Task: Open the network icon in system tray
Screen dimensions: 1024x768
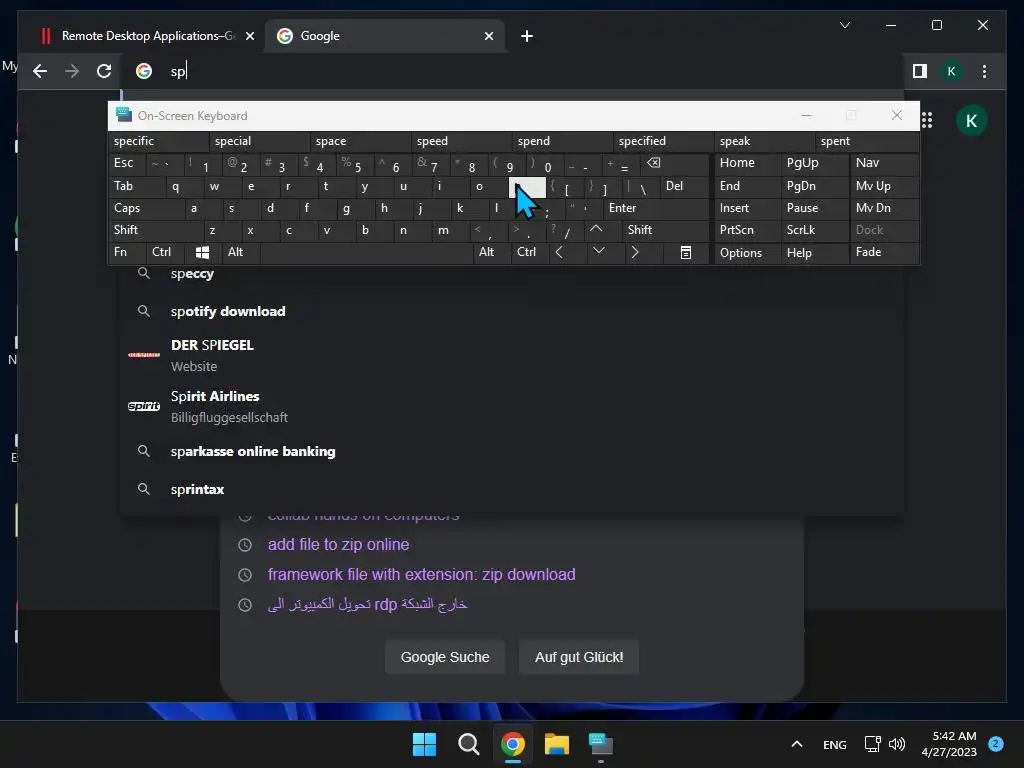Action: click(x=872, y=744)
